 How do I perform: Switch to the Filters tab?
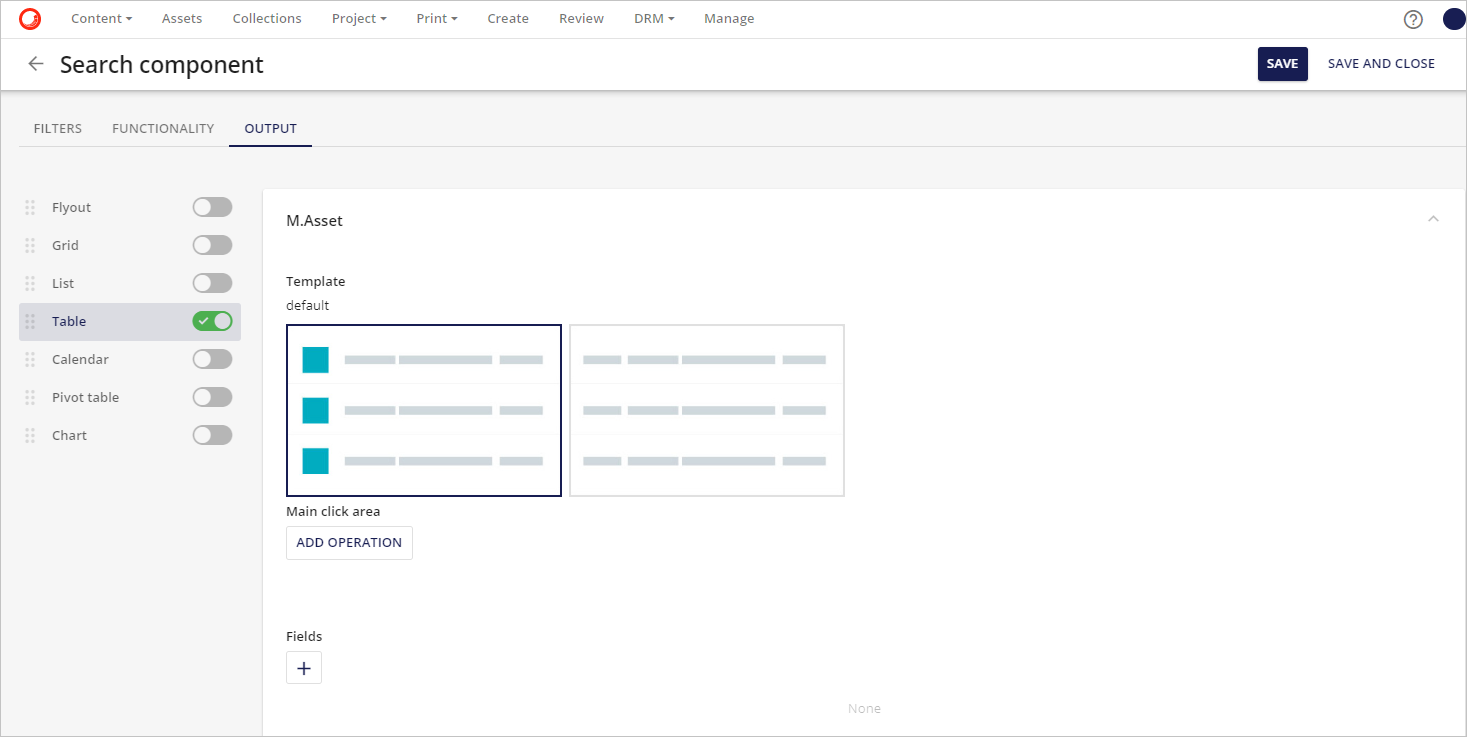point(58,129)
